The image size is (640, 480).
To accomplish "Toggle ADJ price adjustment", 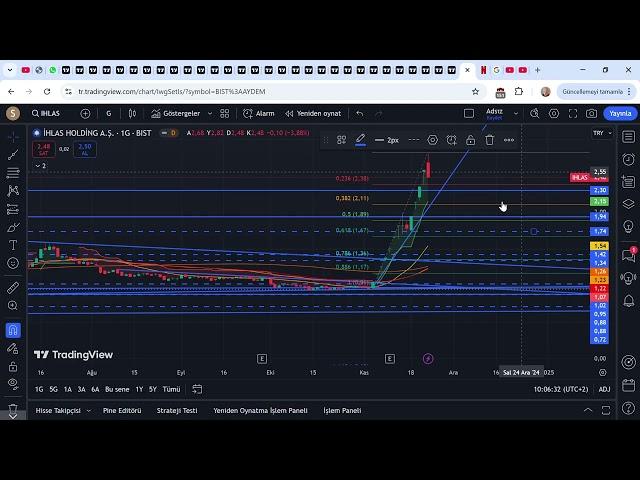I will (x=604, y=389).
